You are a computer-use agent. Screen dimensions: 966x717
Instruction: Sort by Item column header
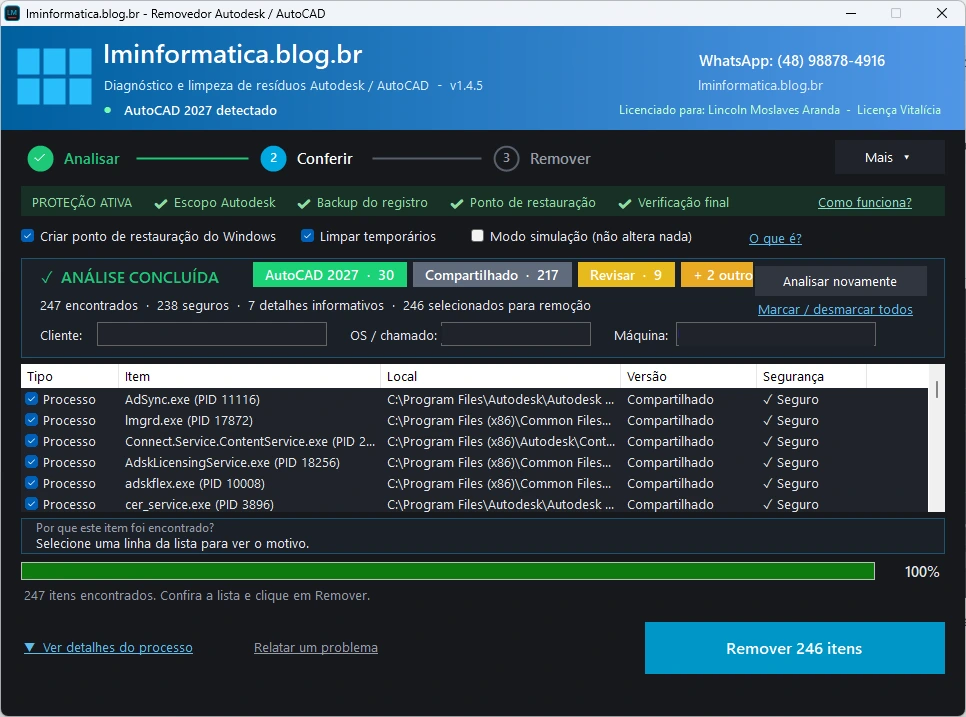tap(249, 376)
